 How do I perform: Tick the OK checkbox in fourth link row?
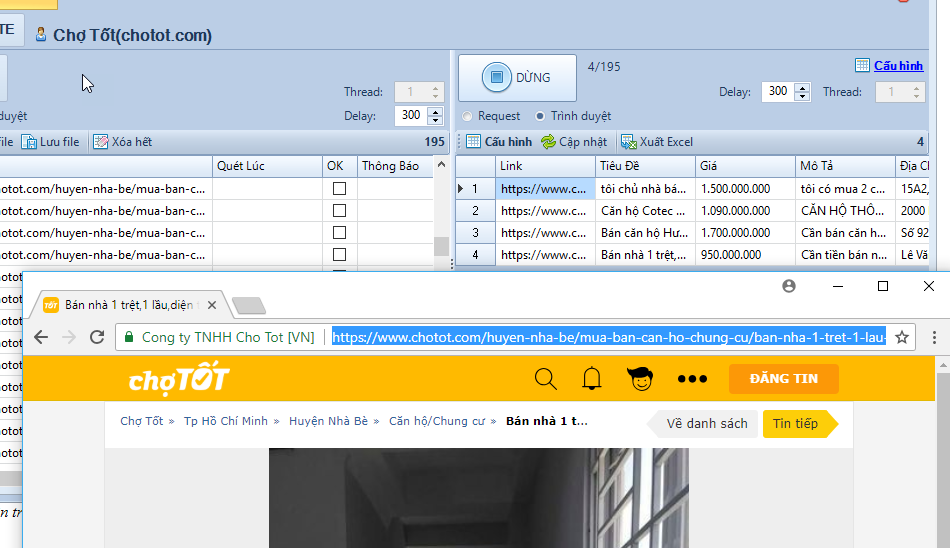point(339,255)
